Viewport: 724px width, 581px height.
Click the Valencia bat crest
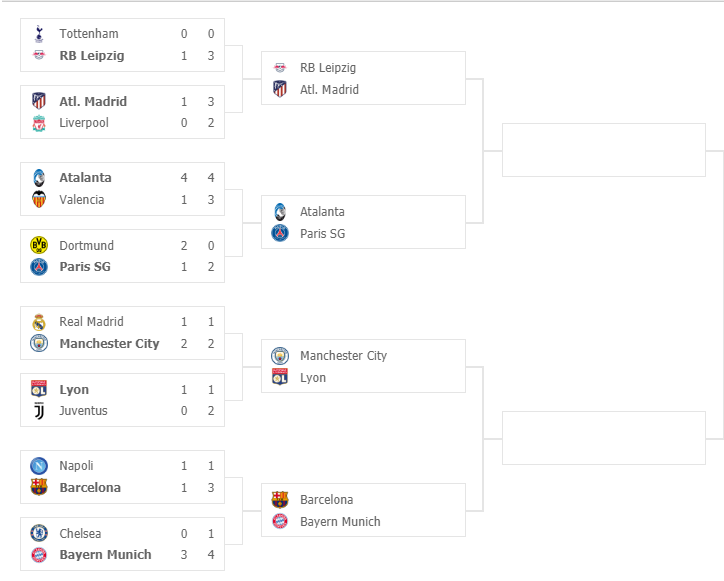[39, 200]
